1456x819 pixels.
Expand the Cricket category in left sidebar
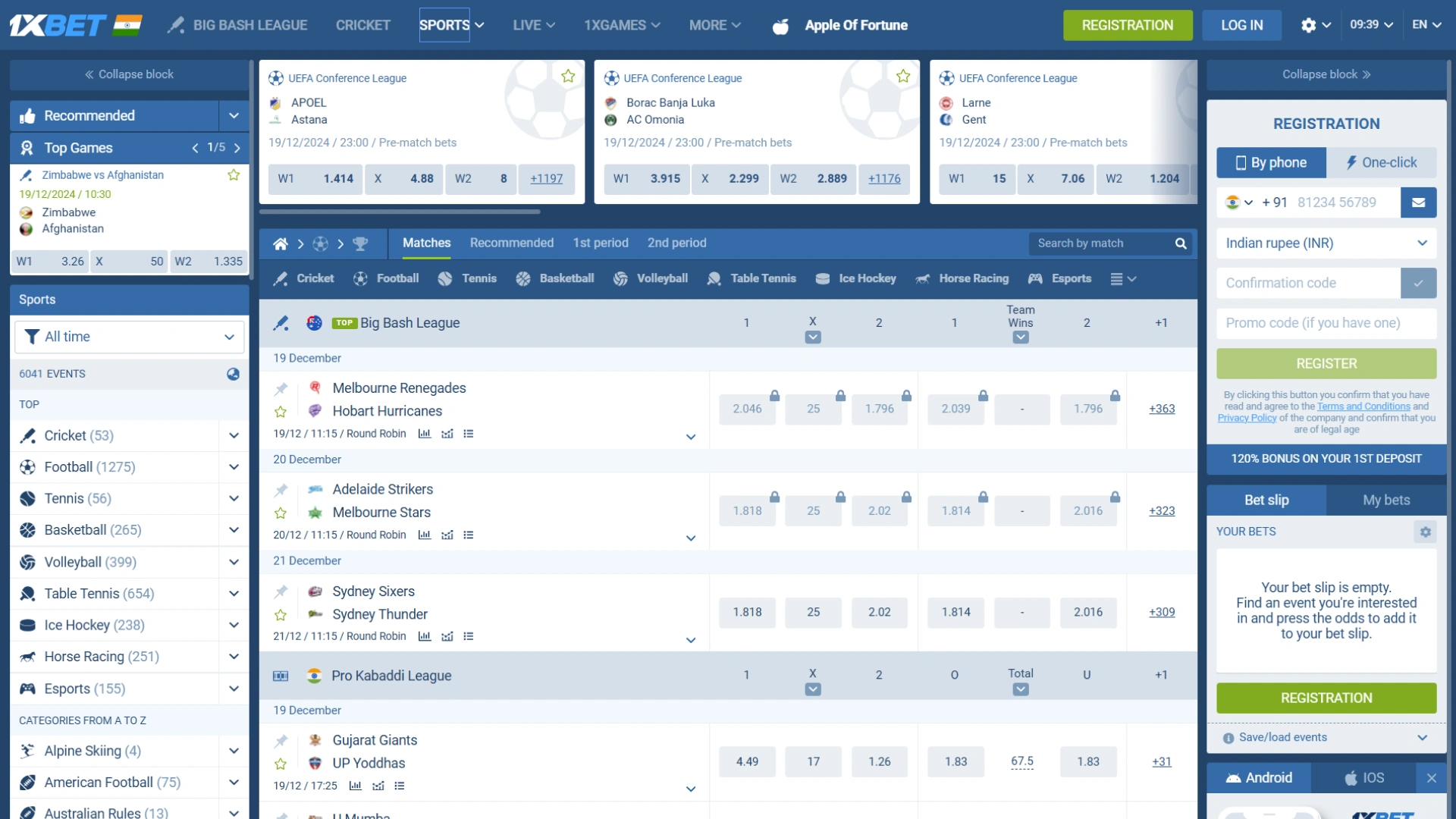click(233, 435)
